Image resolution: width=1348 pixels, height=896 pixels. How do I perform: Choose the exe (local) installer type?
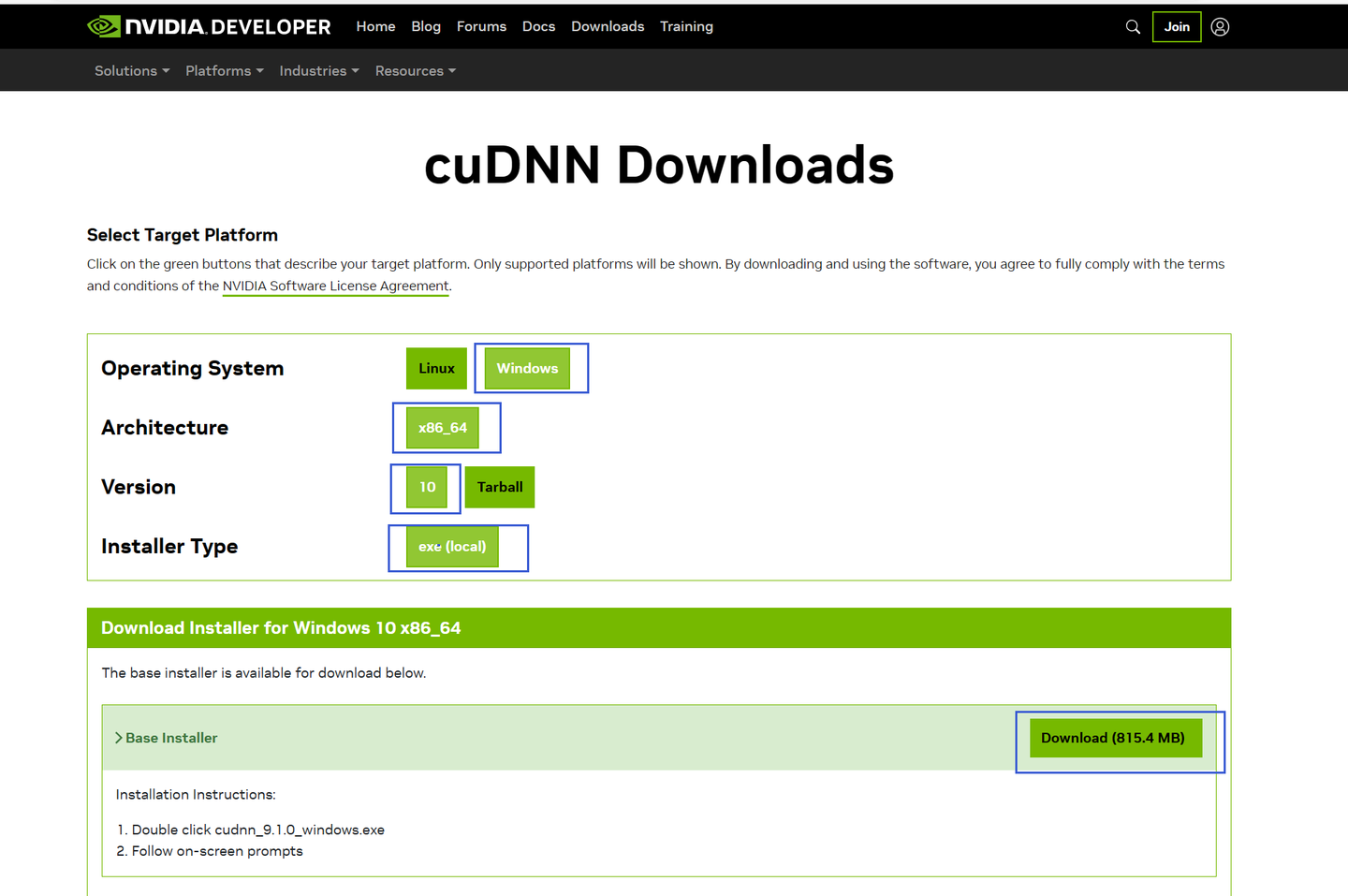[x=452, y=546]
